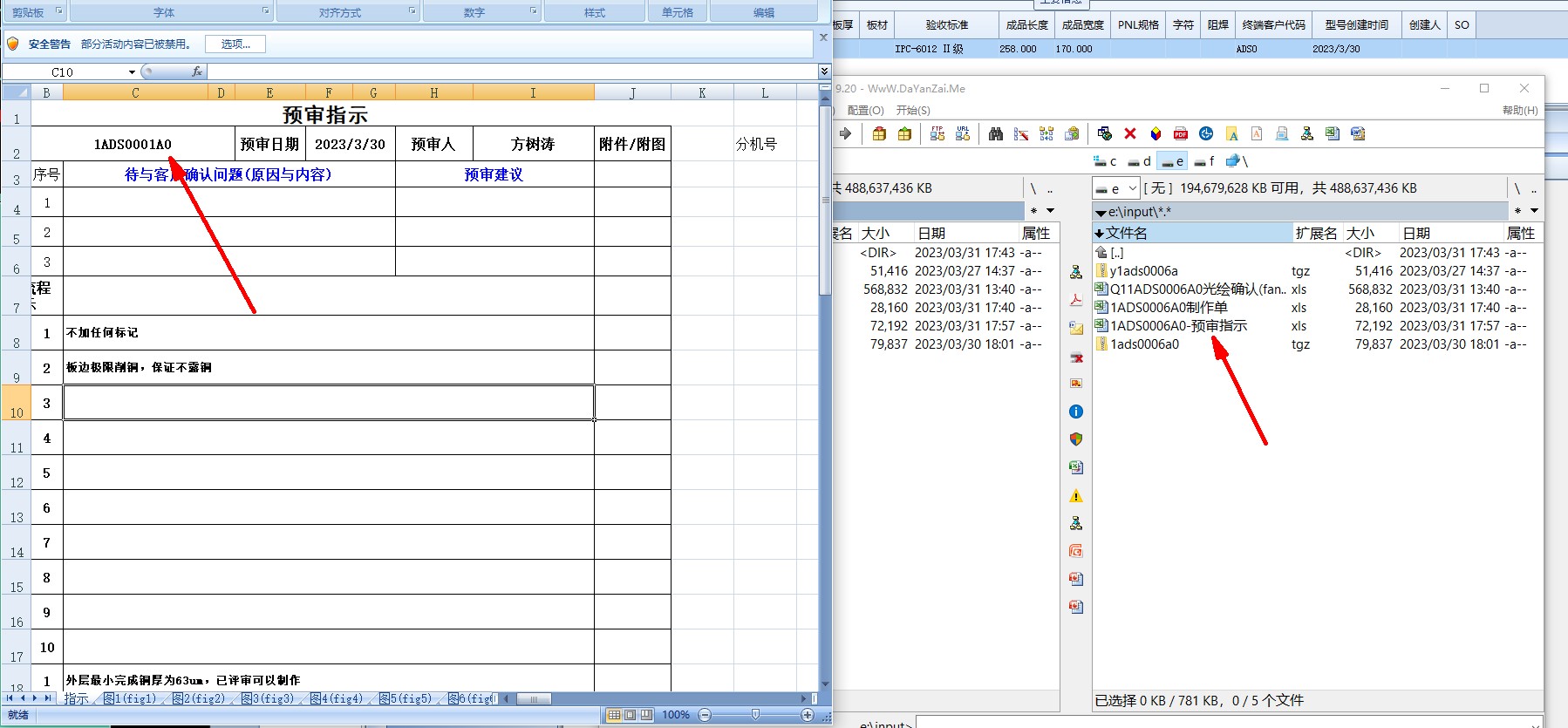The image size is (1568, 728).
Task: Open the 帮助(H) menu in Total Commander
Action: tap(1520, 110)
